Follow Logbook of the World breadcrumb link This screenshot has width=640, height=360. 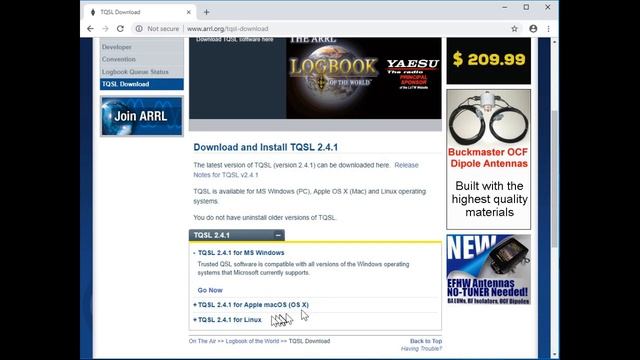(x=252, y=341)
